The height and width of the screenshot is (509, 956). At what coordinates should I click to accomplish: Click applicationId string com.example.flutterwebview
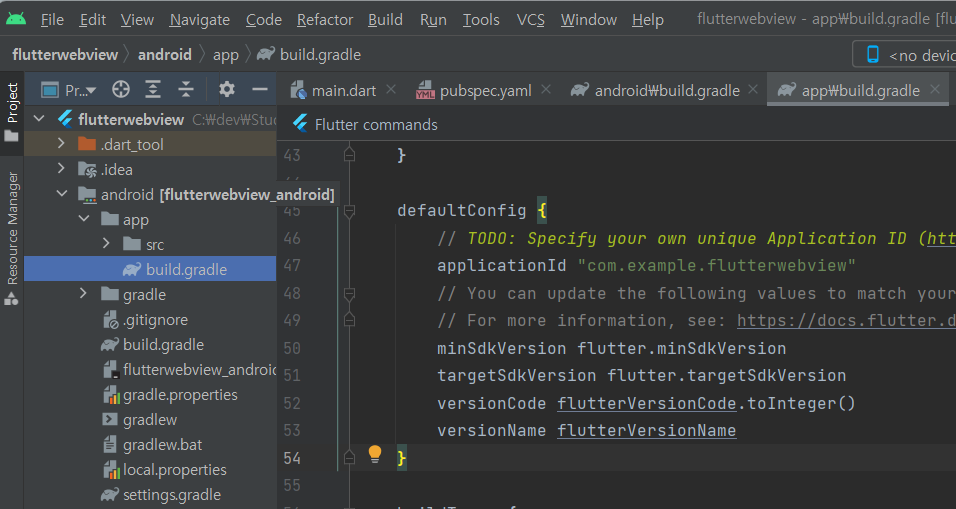pos(716,266)
